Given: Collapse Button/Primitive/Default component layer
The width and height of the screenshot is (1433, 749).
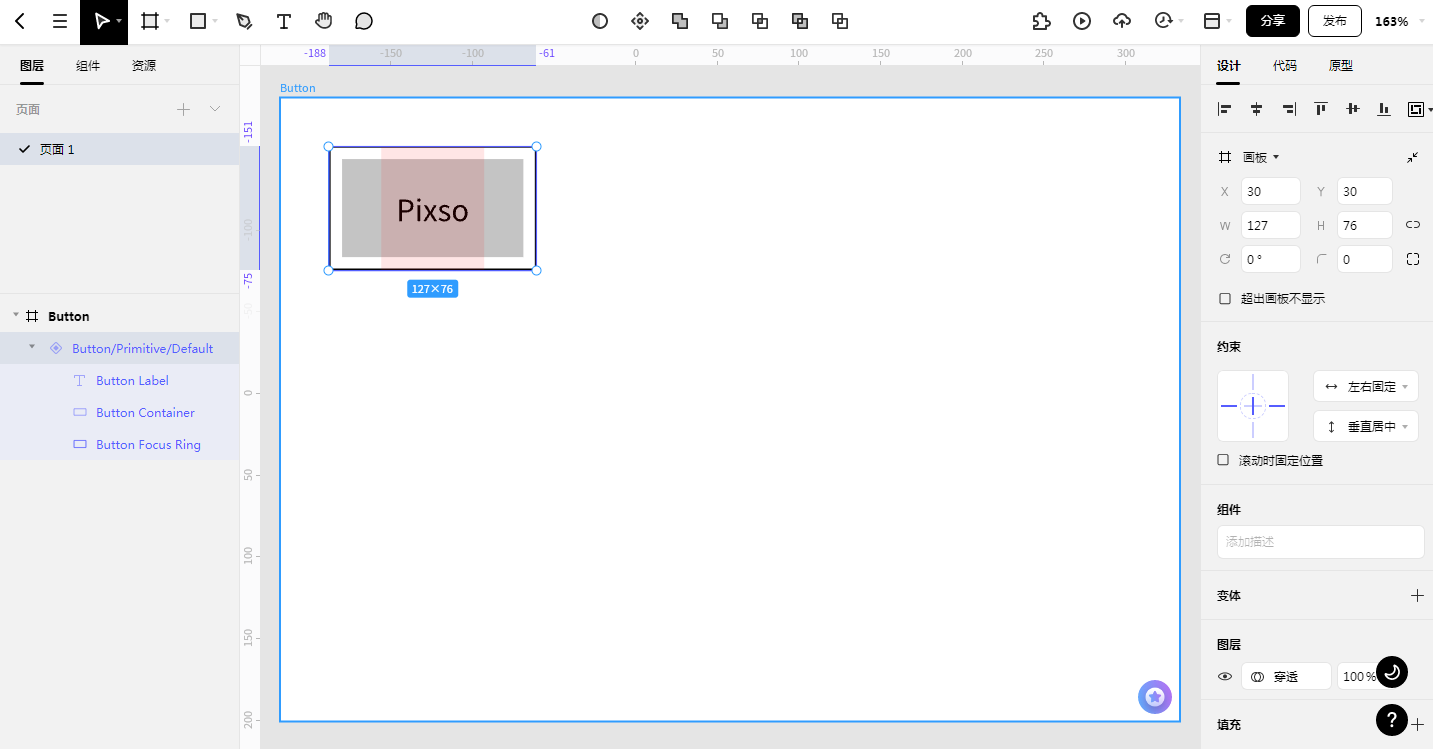Looking at the screenshot, I should (x=32, y=347).
